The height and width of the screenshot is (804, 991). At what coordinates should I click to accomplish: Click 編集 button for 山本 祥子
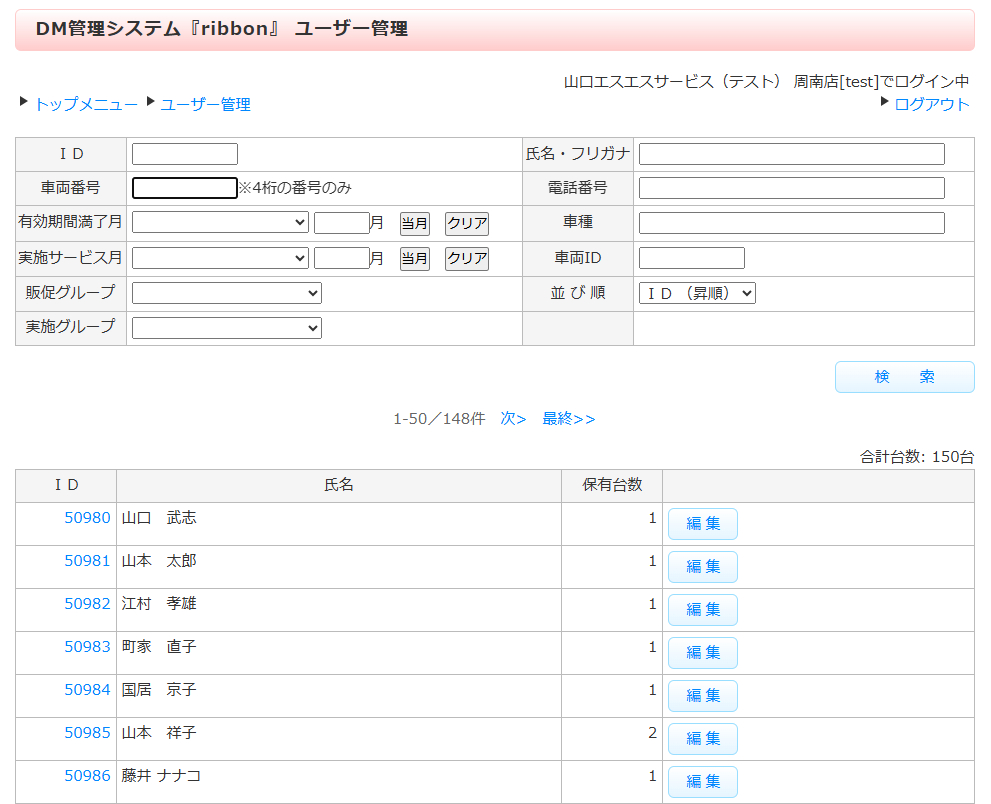coord(703,739)
